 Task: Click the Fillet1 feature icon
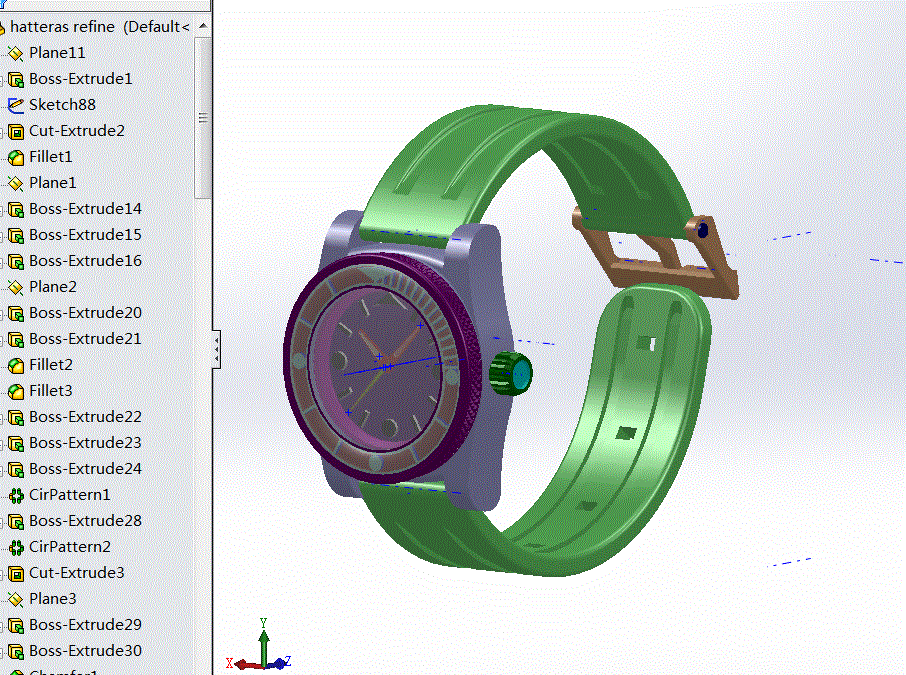pos(16,157)
